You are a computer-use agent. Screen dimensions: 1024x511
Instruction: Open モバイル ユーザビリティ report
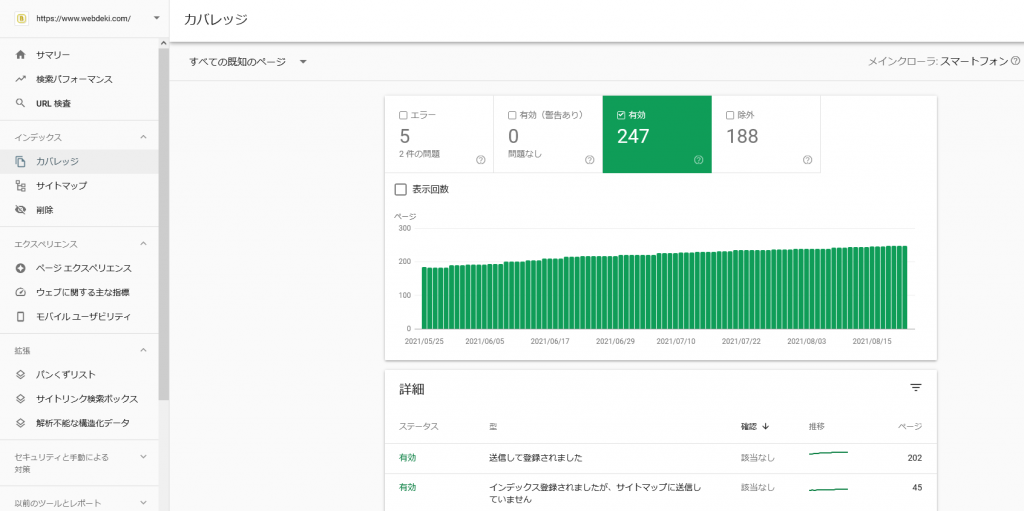click(x=83, y=316)
